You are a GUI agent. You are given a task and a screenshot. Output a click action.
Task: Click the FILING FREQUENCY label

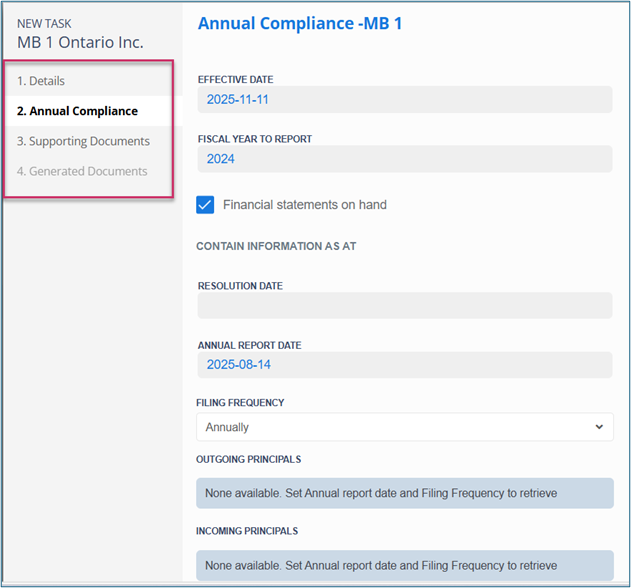(240, 403)
